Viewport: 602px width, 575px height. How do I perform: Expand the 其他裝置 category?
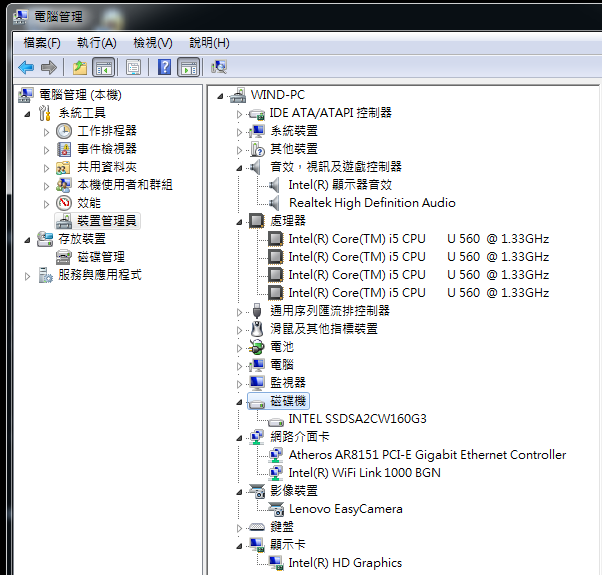point(239,150)
